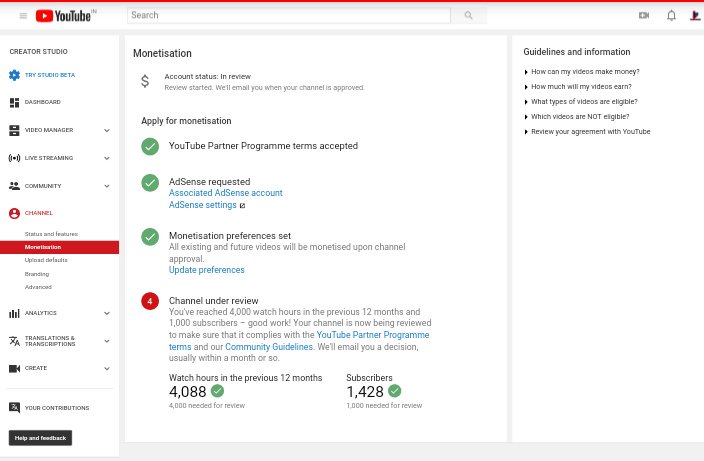
Task: Click the Analytics bar chart icon
Action: pyautogui.click(x=14, y=313)
